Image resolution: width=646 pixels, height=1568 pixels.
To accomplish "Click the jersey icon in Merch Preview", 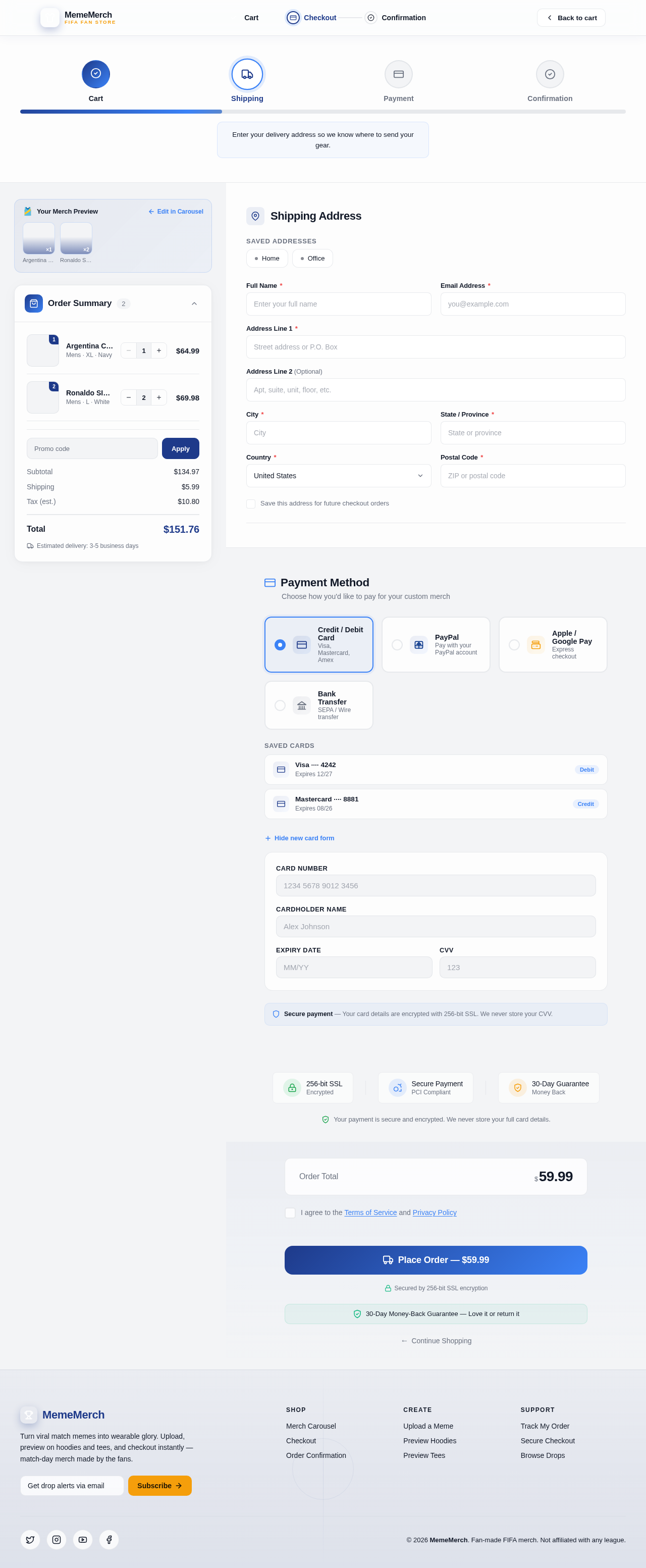I will pyautogui.click(x=27, y=211).
